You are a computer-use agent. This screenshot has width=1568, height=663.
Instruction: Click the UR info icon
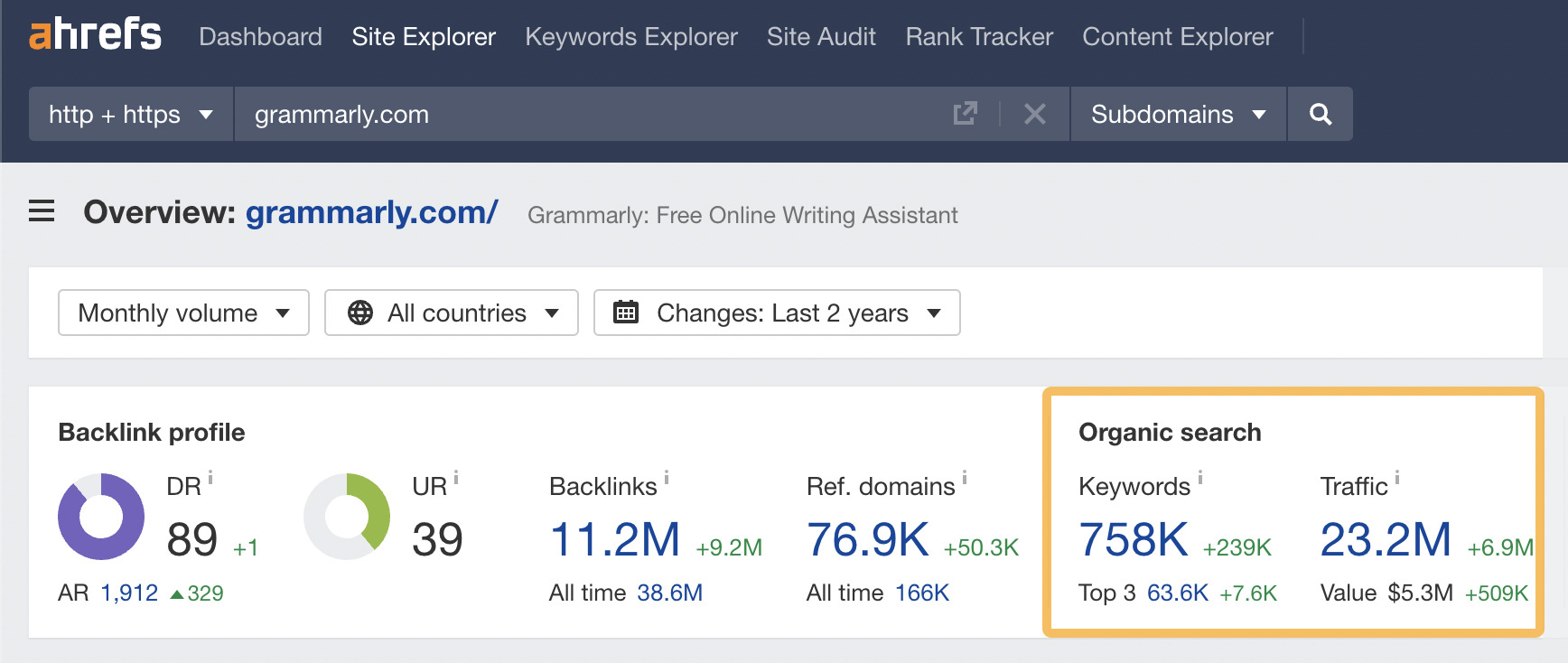tap(456, 477)
